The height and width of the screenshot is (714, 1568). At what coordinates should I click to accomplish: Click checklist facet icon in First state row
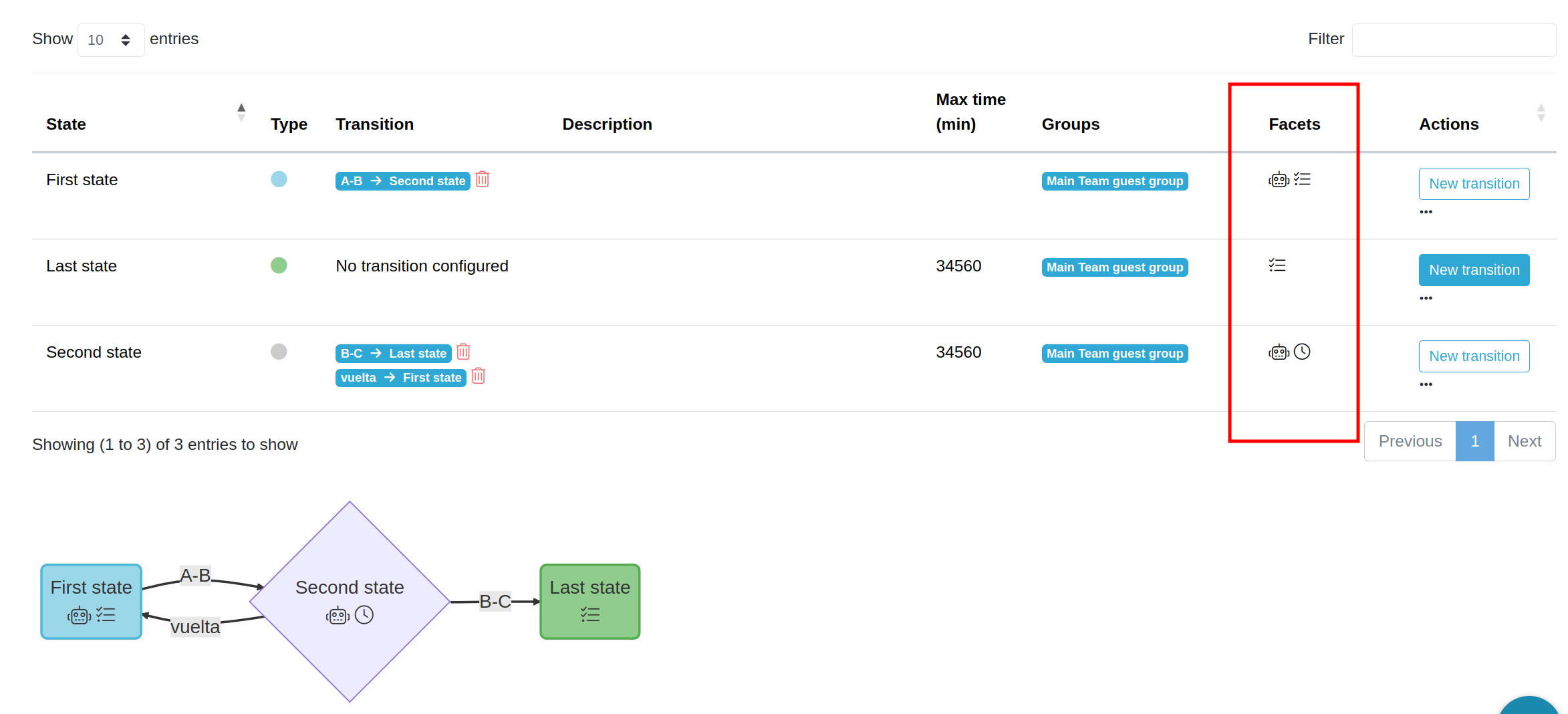[1302, 180]
